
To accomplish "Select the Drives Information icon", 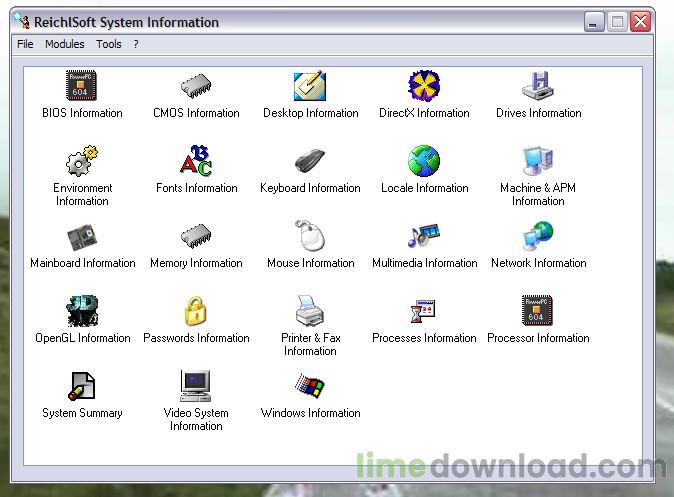I will tap(538, 86).
